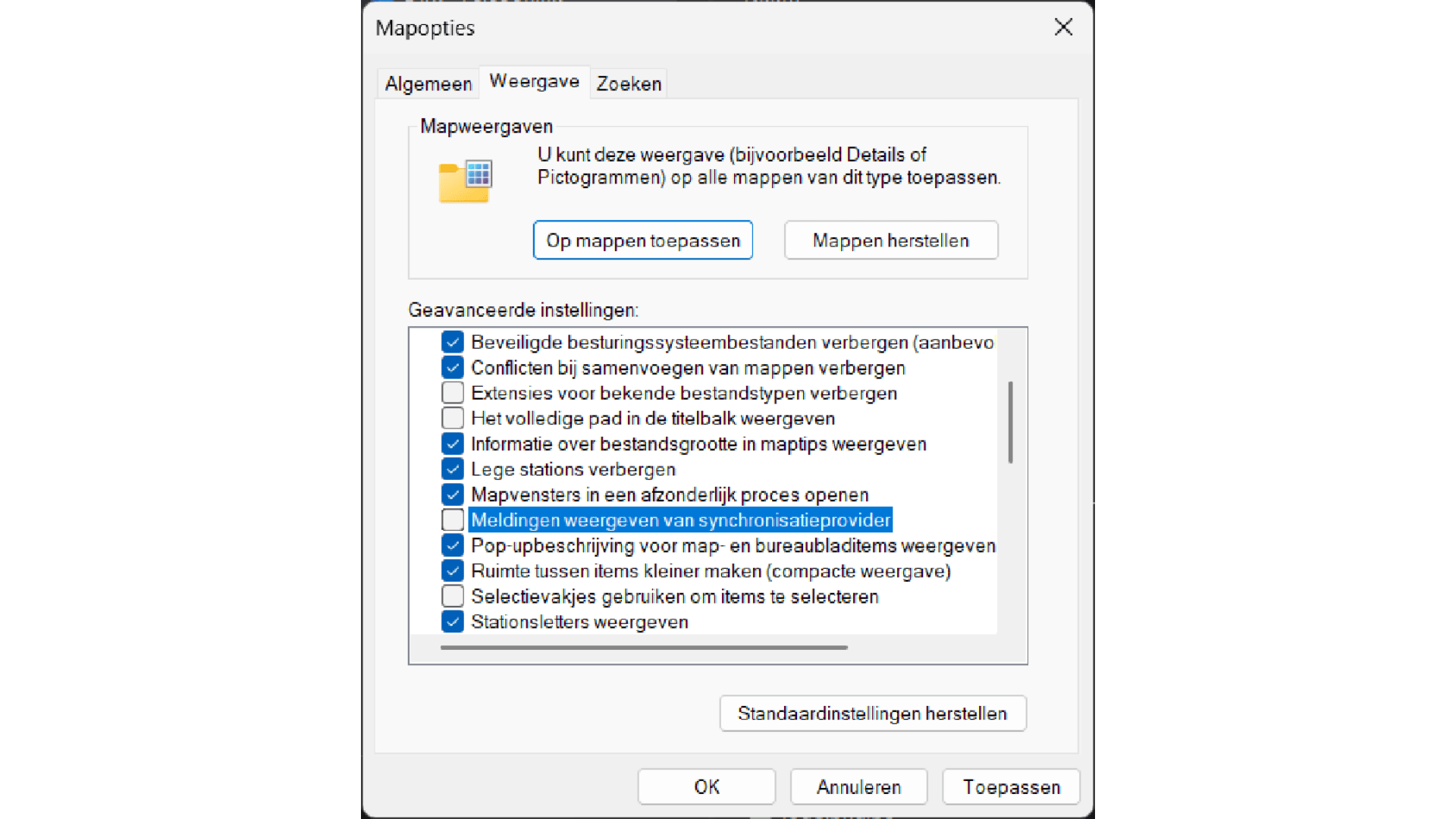The height and width of the screenshot is (819, 1456).
Task: Check Het volledige pad in de titelbalk weergeven
Action: coord(453,419)
